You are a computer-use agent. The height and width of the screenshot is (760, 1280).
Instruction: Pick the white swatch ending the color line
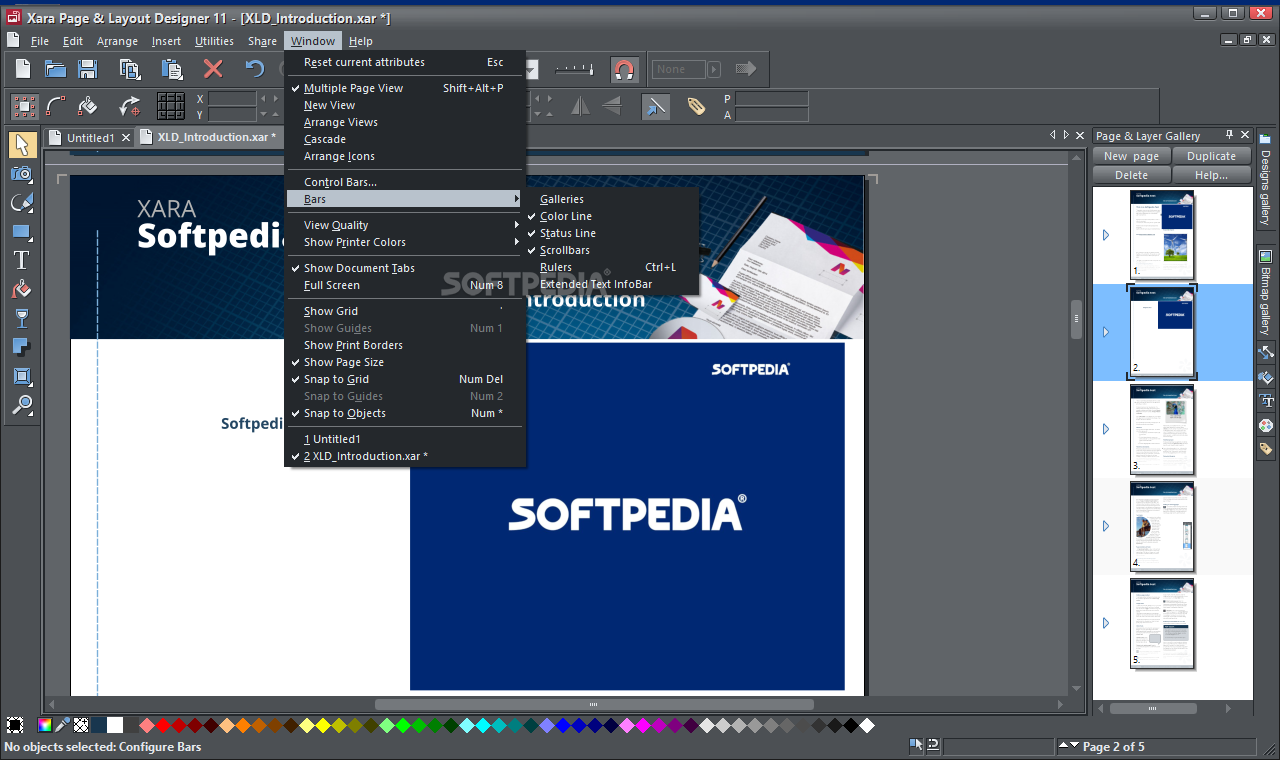866,725
